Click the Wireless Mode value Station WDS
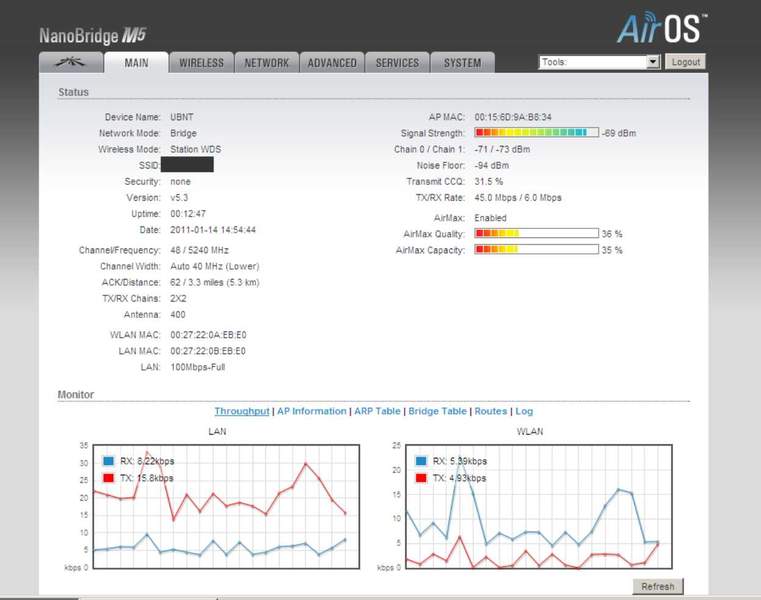Screen dimensions: 761x600 [x=196, y=149]
